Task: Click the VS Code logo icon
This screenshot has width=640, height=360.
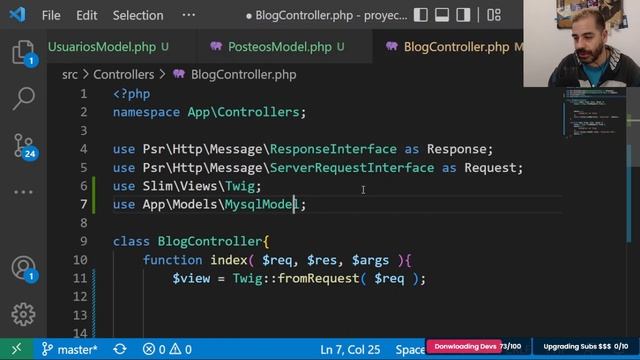Action: click(x=17, y=15)
